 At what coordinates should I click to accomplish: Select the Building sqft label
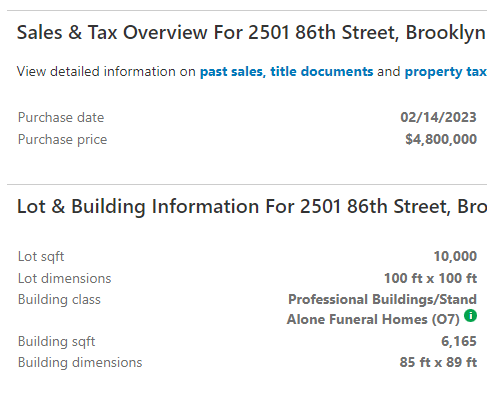coord(56,342)
